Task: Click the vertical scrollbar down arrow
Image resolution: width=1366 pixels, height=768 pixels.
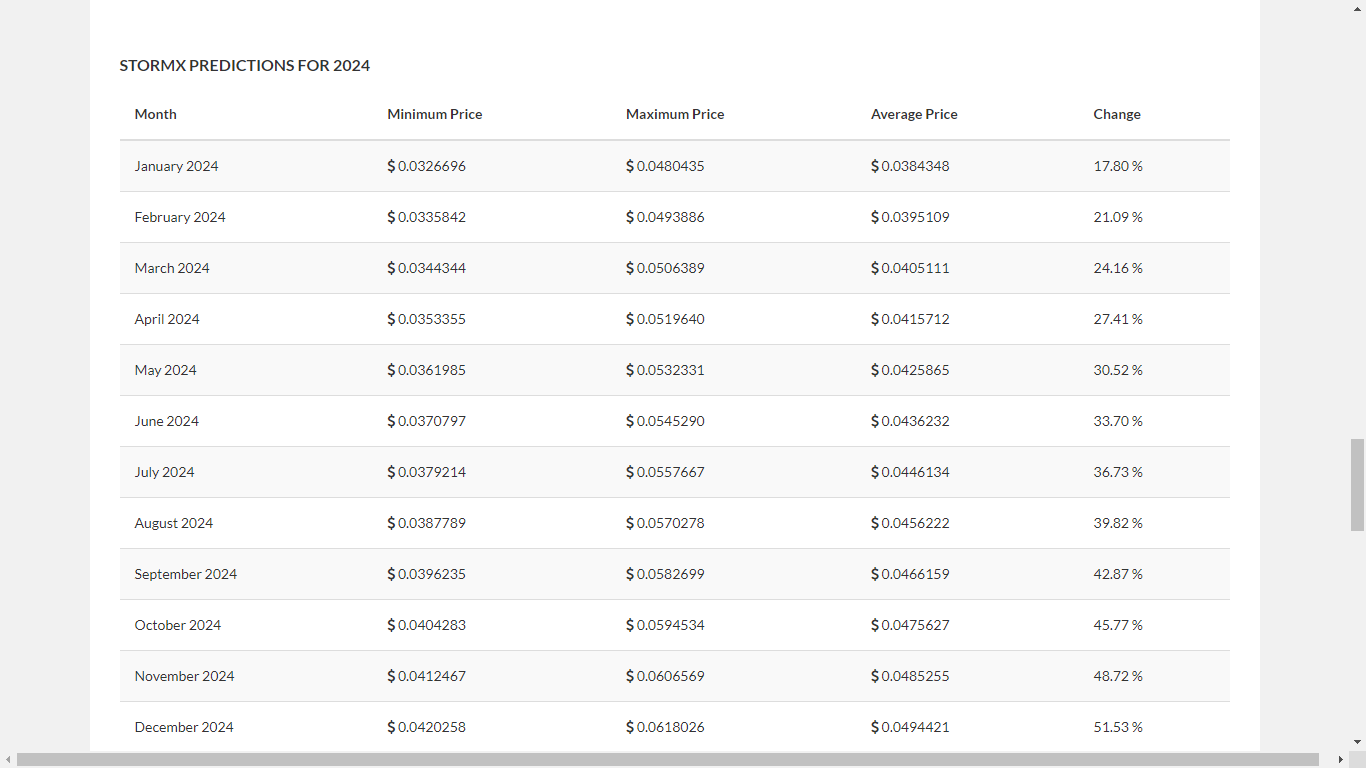Action: (1357, 742)
